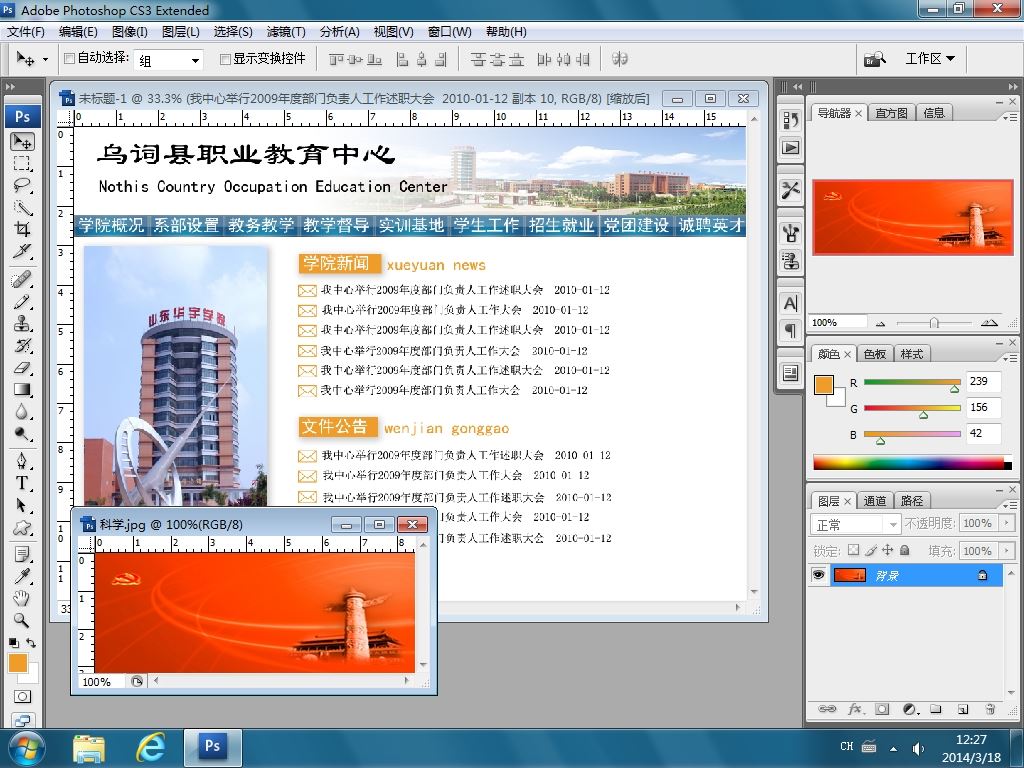Click the foreground color swatch in Color panel
The image size is (1024, 768).
coord(824,385)
